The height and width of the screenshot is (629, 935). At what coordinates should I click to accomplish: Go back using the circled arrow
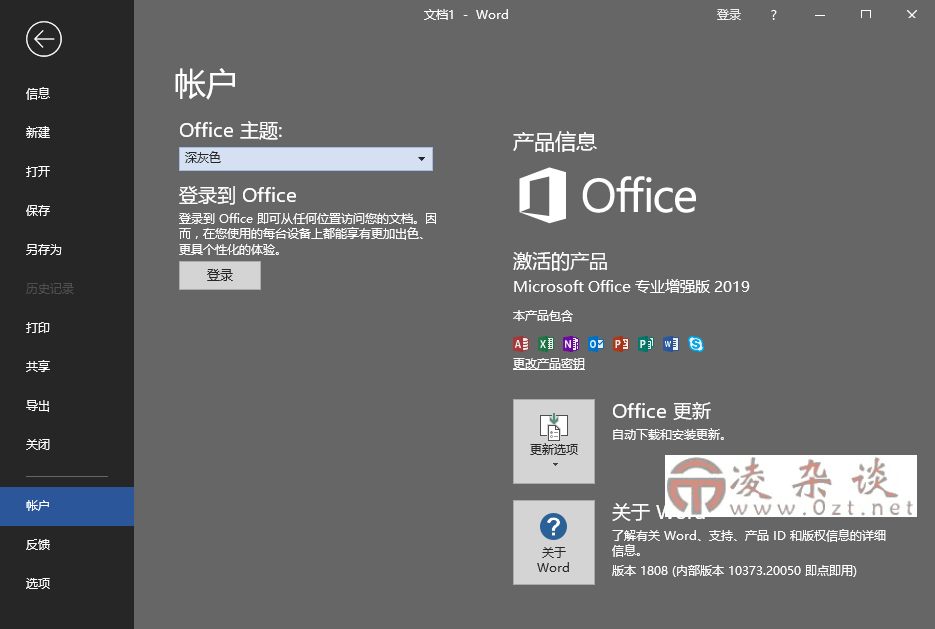click(44, 39)
